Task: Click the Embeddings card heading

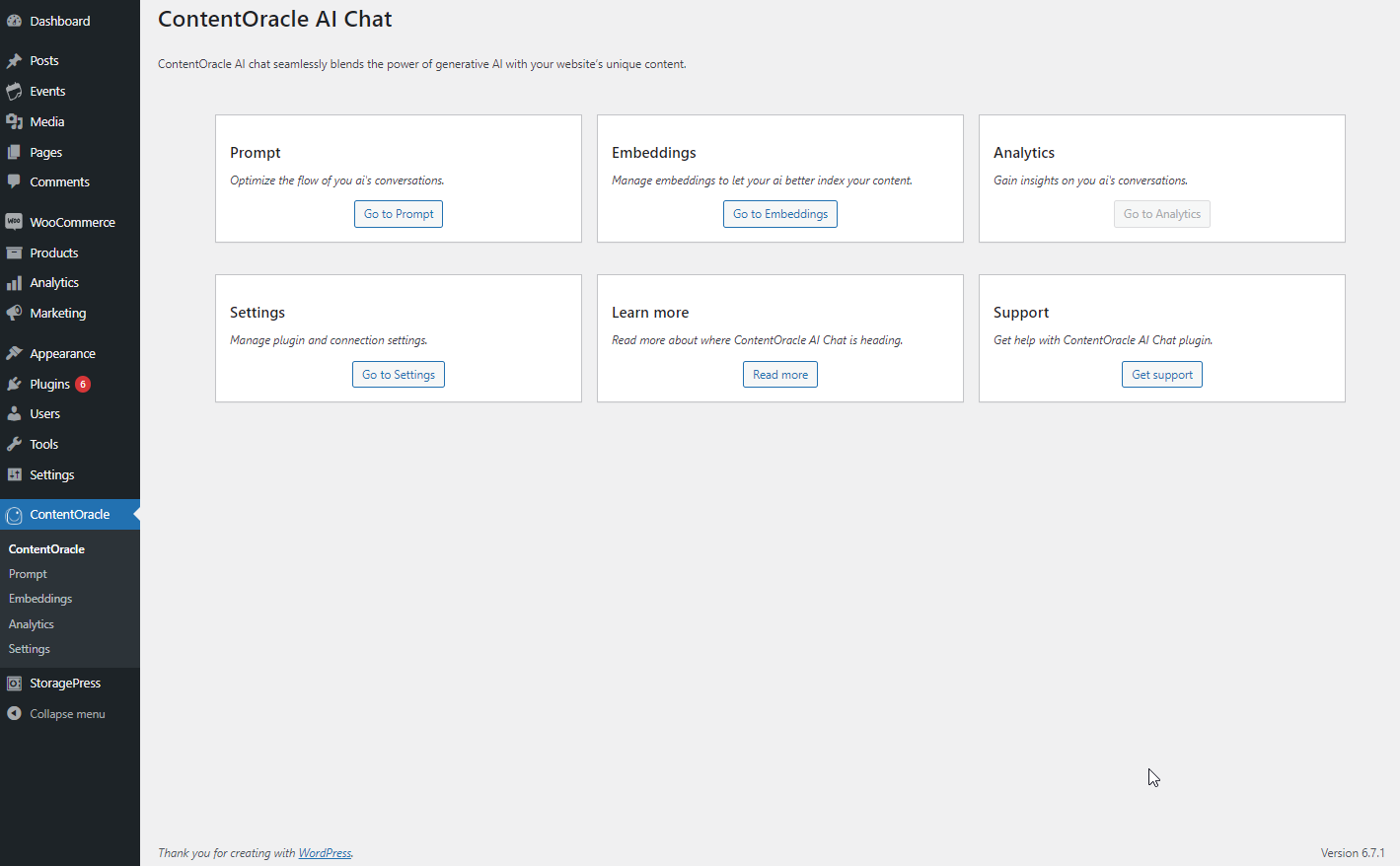Action: click(x=654, y=153)
